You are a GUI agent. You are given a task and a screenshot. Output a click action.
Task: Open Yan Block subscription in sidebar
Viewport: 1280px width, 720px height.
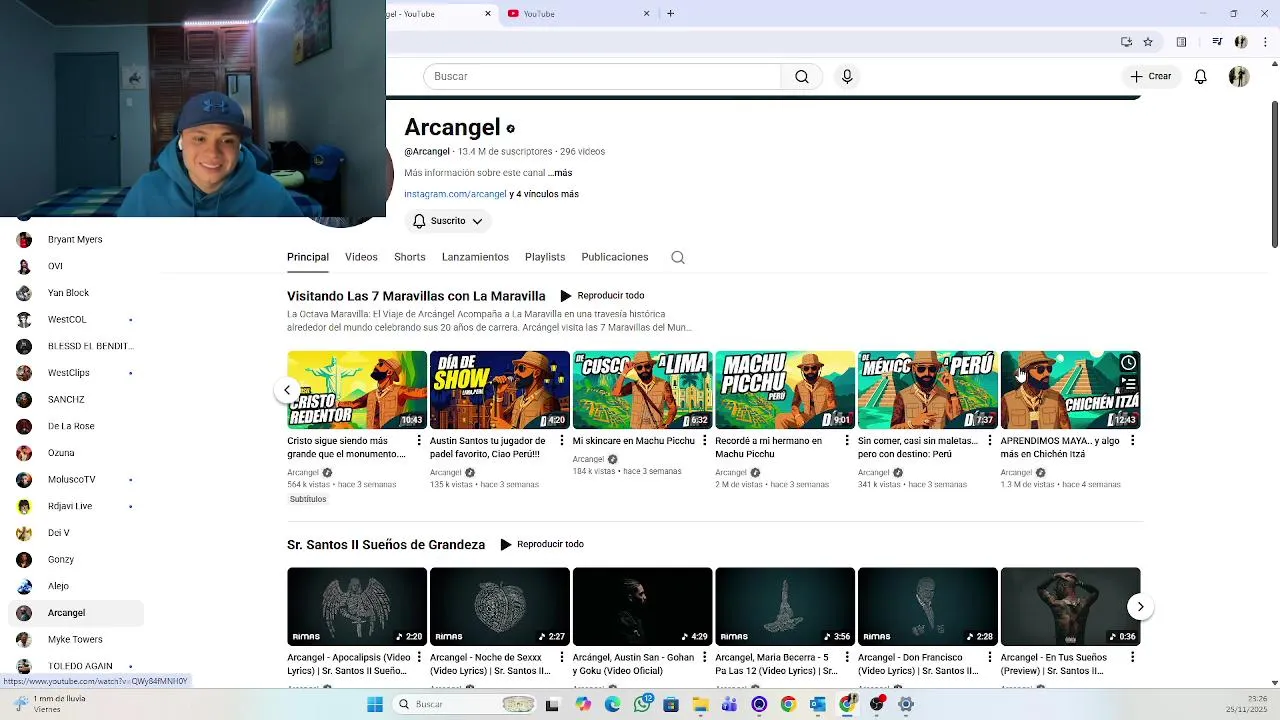75,293
